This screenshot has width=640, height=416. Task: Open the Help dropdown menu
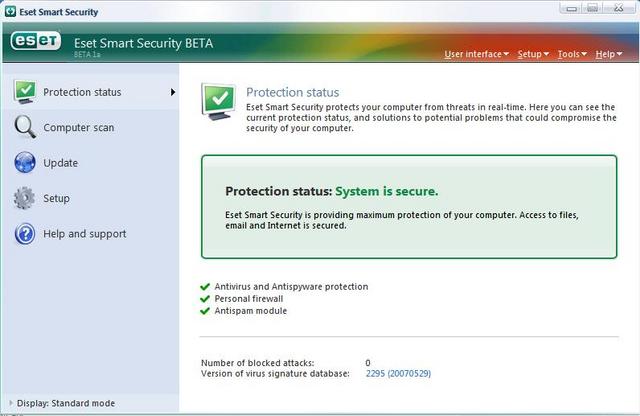click(x=609, y=54)
